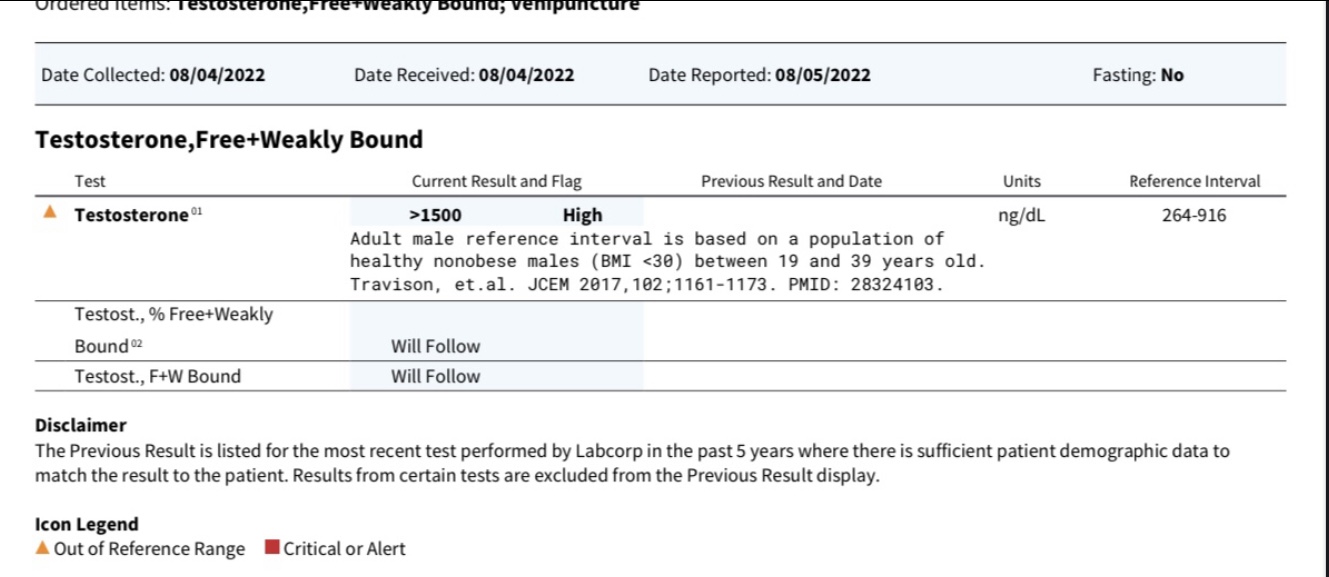Click the 264-916 reference interval
This screenshot has height=577, width=1329.
coord(1194,215)
